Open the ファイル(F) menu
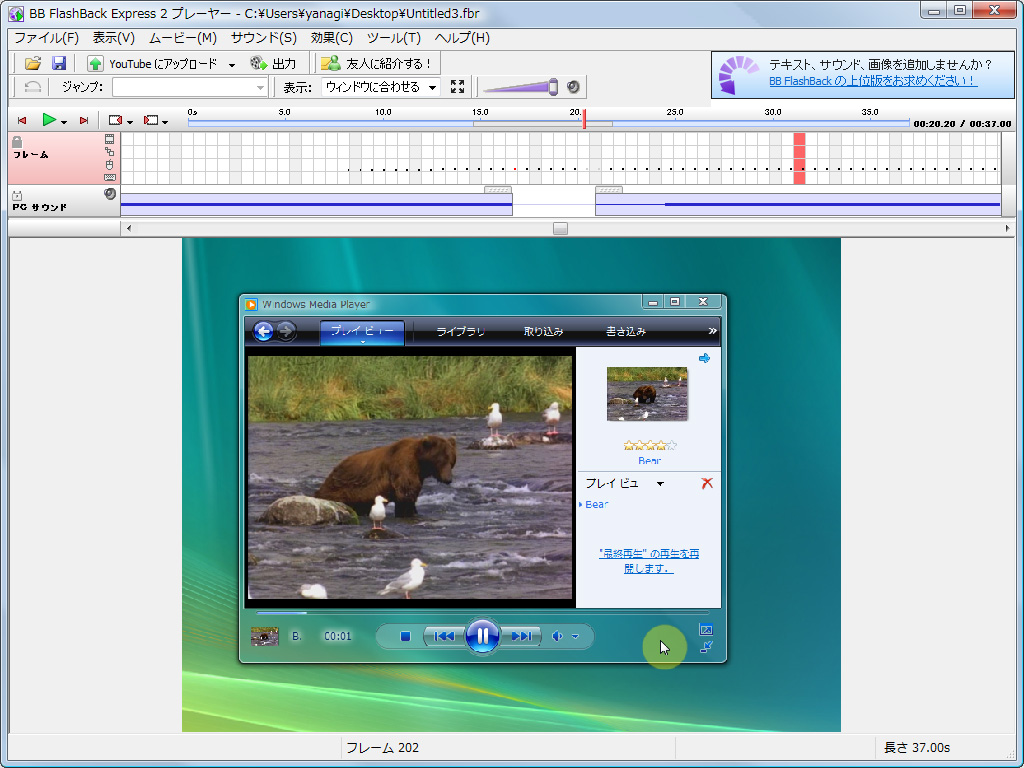This screenshot has width=1024, height=768. pos(46,38)
